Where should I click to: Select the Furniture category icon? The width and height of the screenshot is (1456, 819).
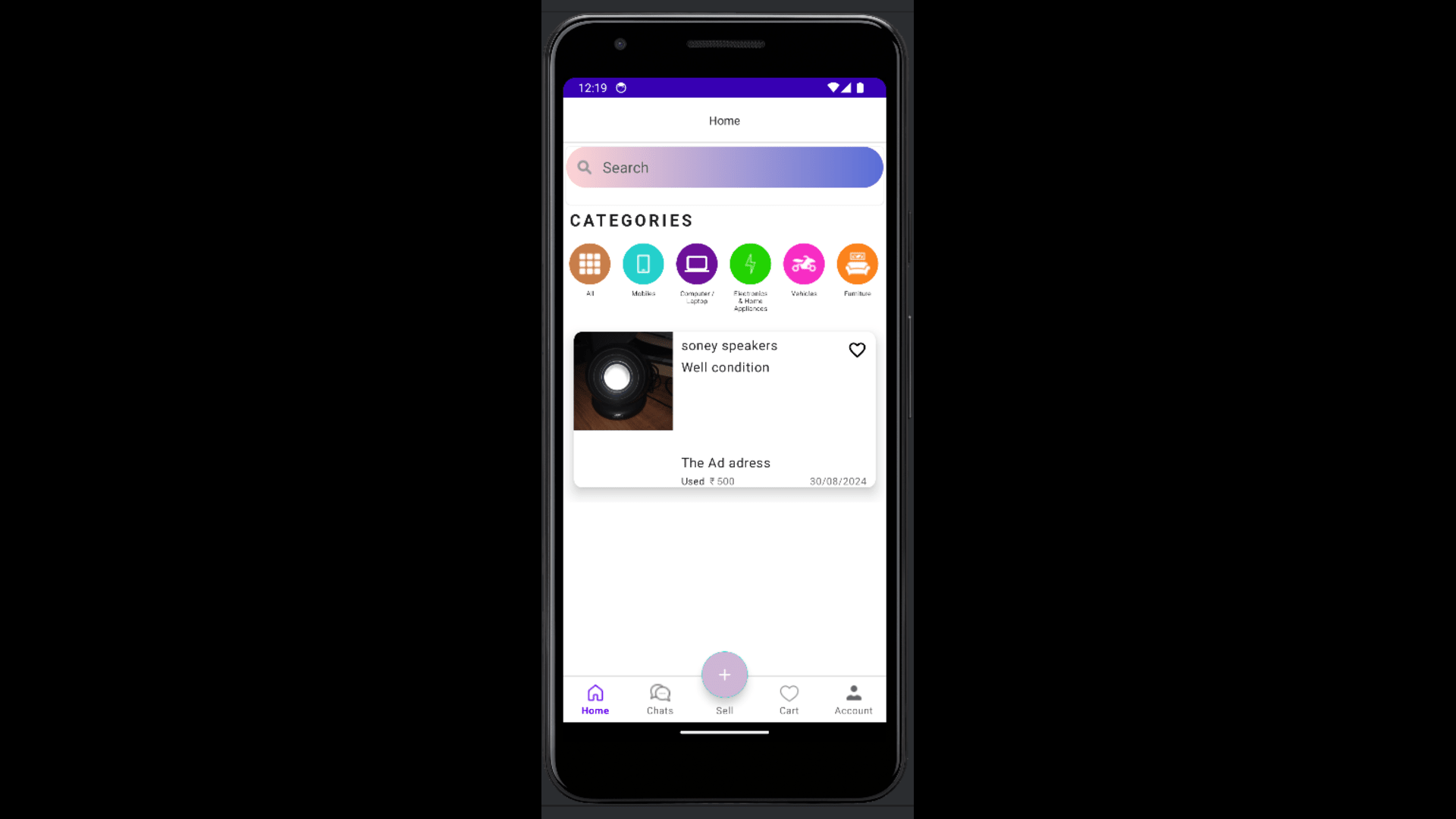pos(857,263)
